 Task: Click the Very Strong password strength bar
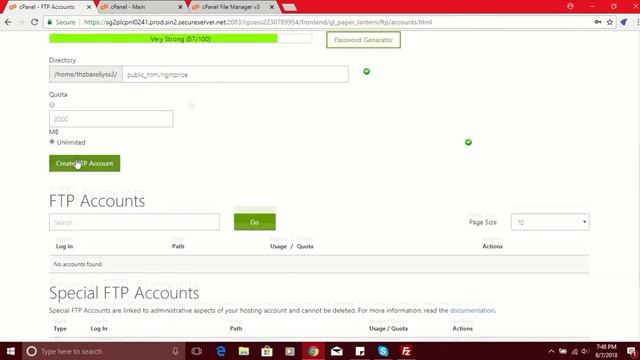coord(180,39)
